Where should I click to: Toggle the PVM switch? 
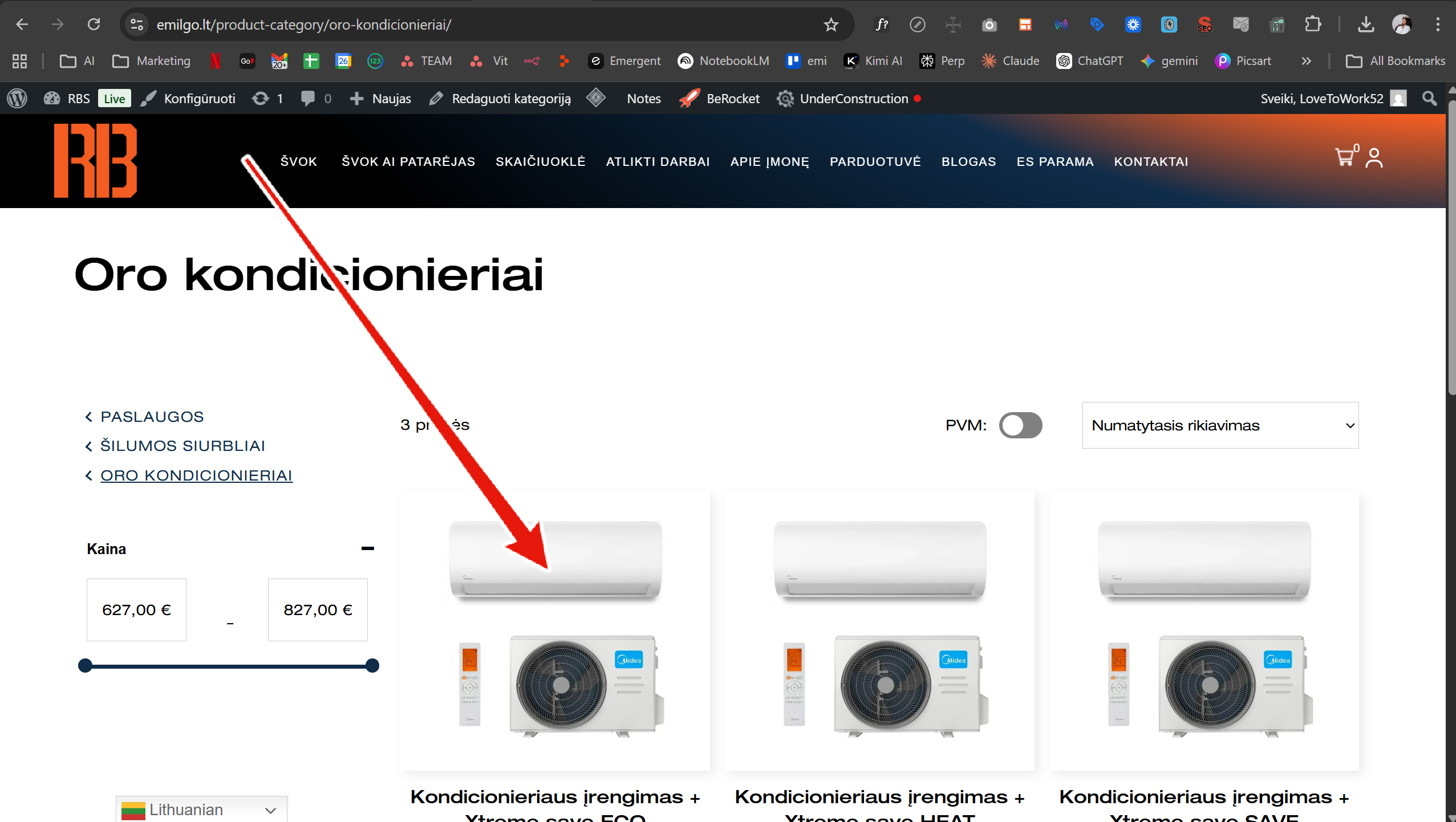(1020, 425)
